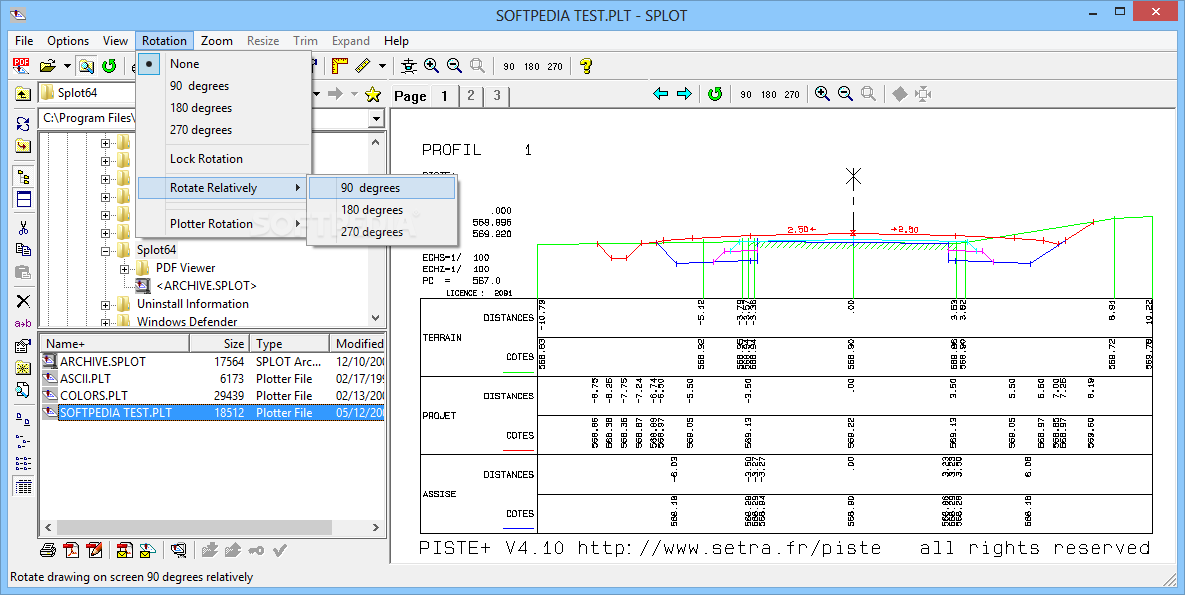Sort file list by Size column header
The width and height of the screenshot is (1185, 595).
tap(220, 344)
